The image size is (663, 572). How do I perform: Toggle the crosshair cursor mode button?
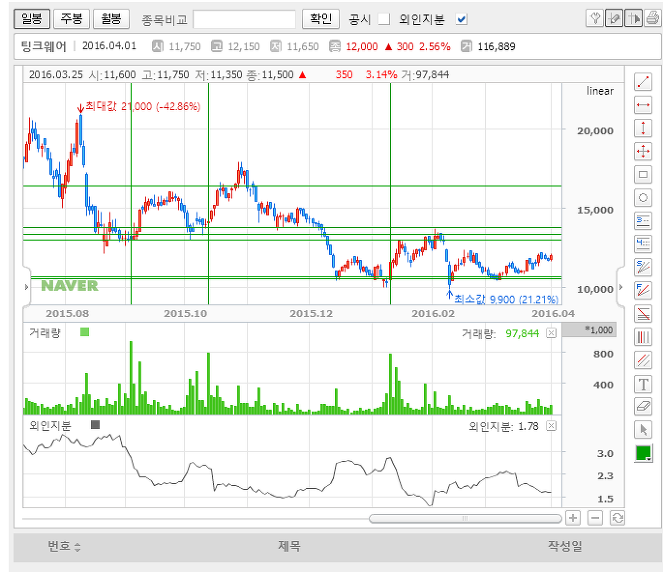tap(633, 19)
